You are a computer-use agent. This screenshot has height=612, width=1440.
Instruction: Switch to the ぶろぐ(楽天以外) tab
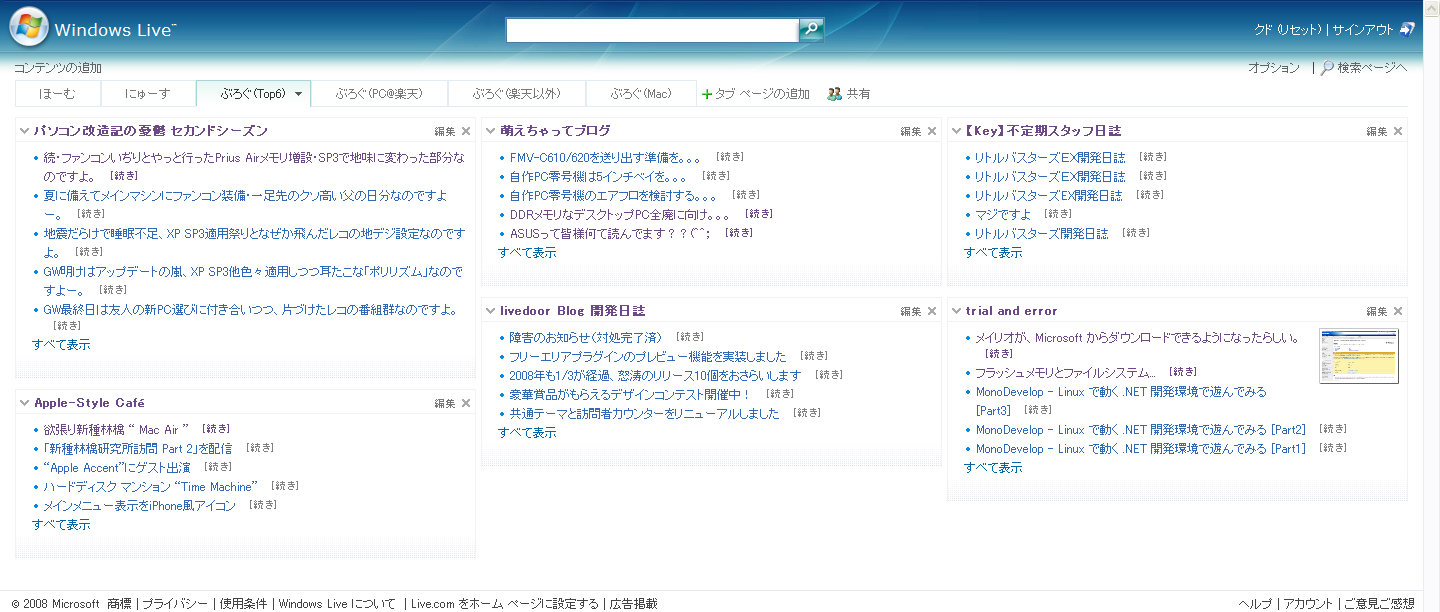click(517, 94)
